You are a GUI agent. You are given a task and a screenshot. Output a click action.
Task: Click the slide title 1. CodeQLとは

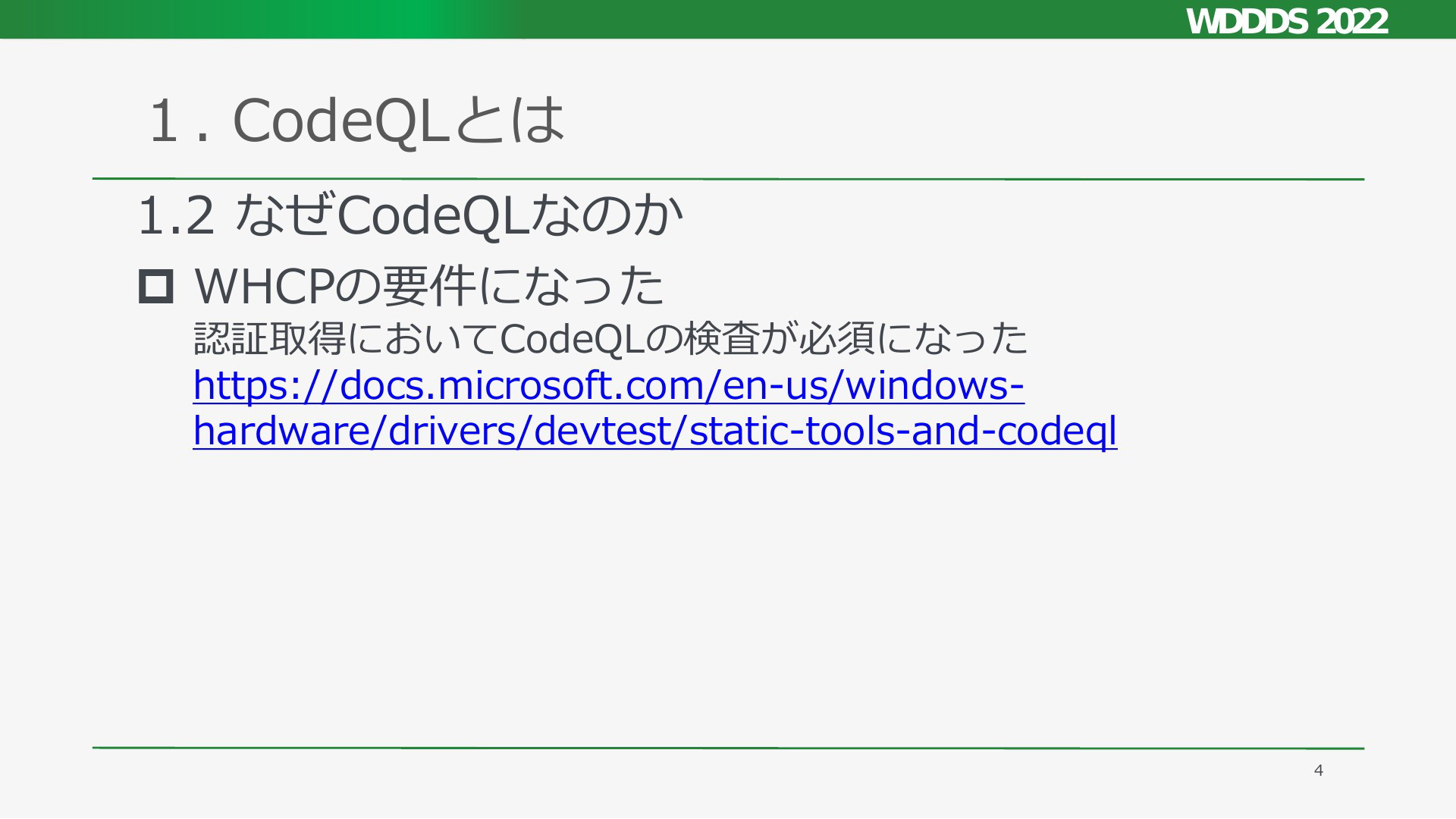356,121
